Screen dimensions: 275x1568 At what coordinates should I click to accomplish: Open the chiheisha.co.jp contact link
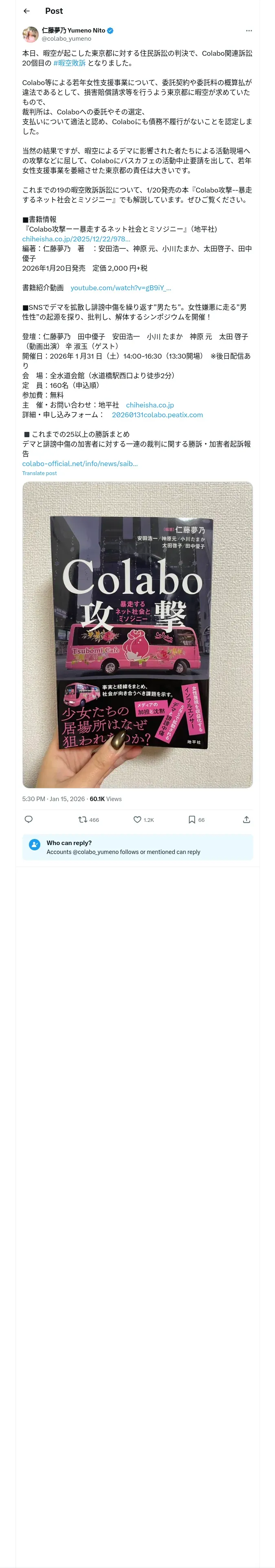point(150,405)
